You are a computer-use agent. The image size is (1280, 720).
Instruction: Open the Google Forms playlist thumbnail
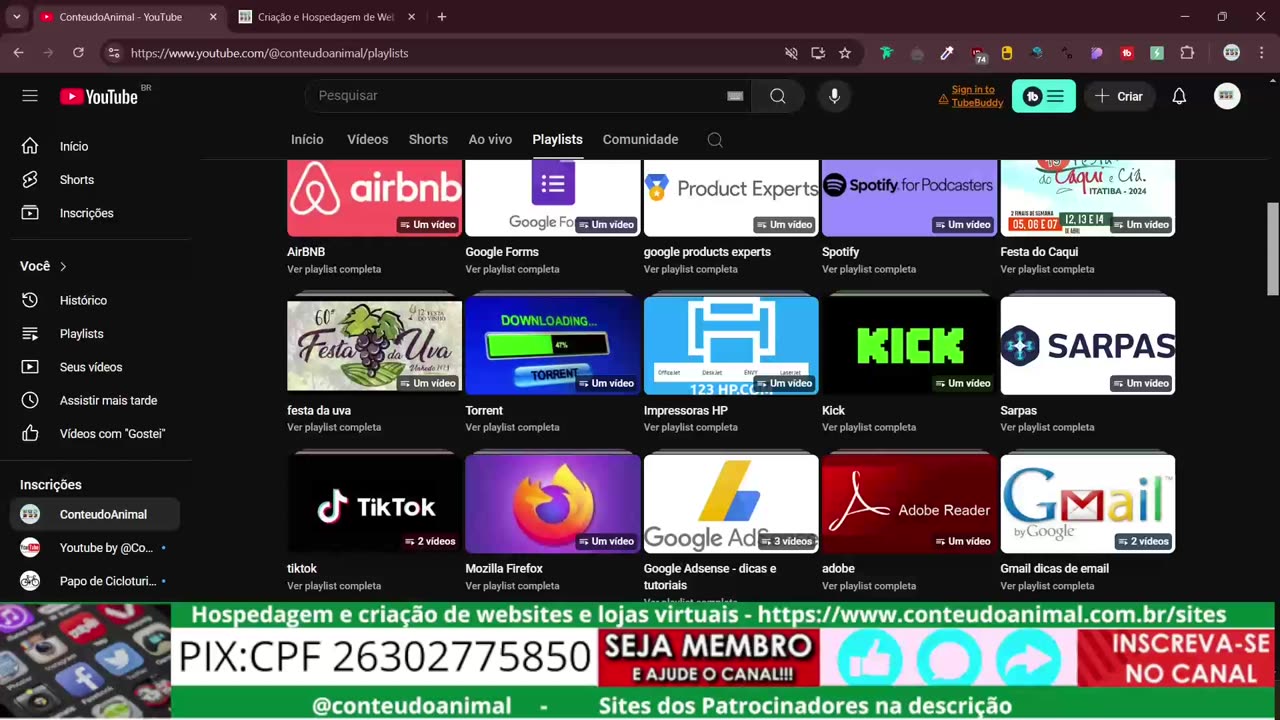click(552, 198)
